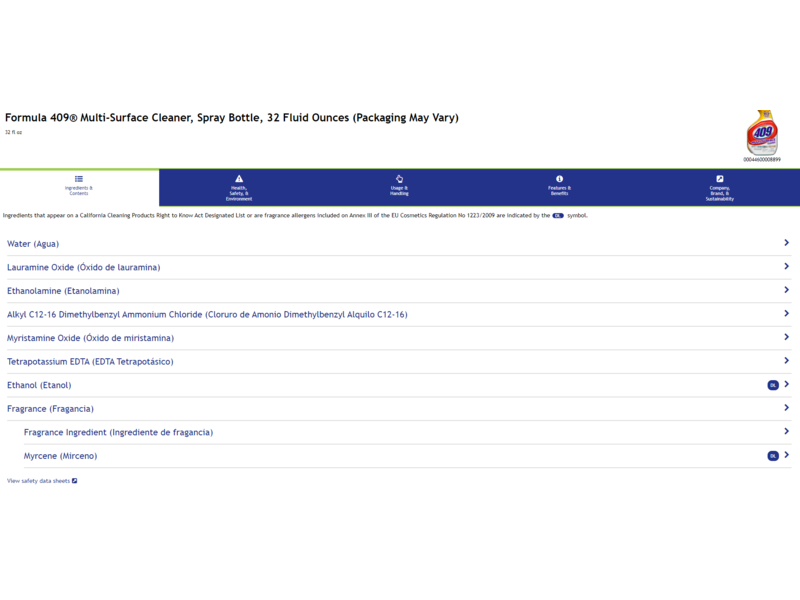The image size is (800, 600).
Task: Expand the Lauramine Oxide row chevron
Action: [787, 267]
